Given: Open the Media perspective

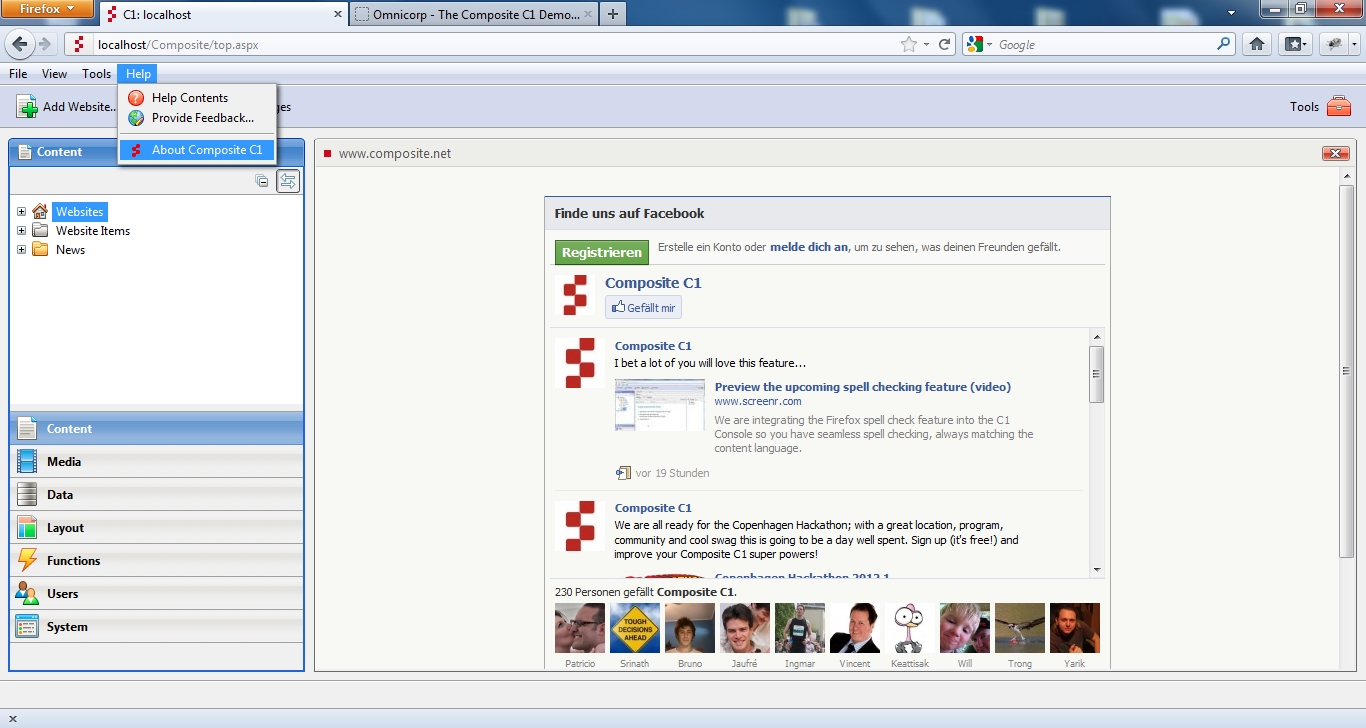Looking at the screenshot, I should click(64, 462).
